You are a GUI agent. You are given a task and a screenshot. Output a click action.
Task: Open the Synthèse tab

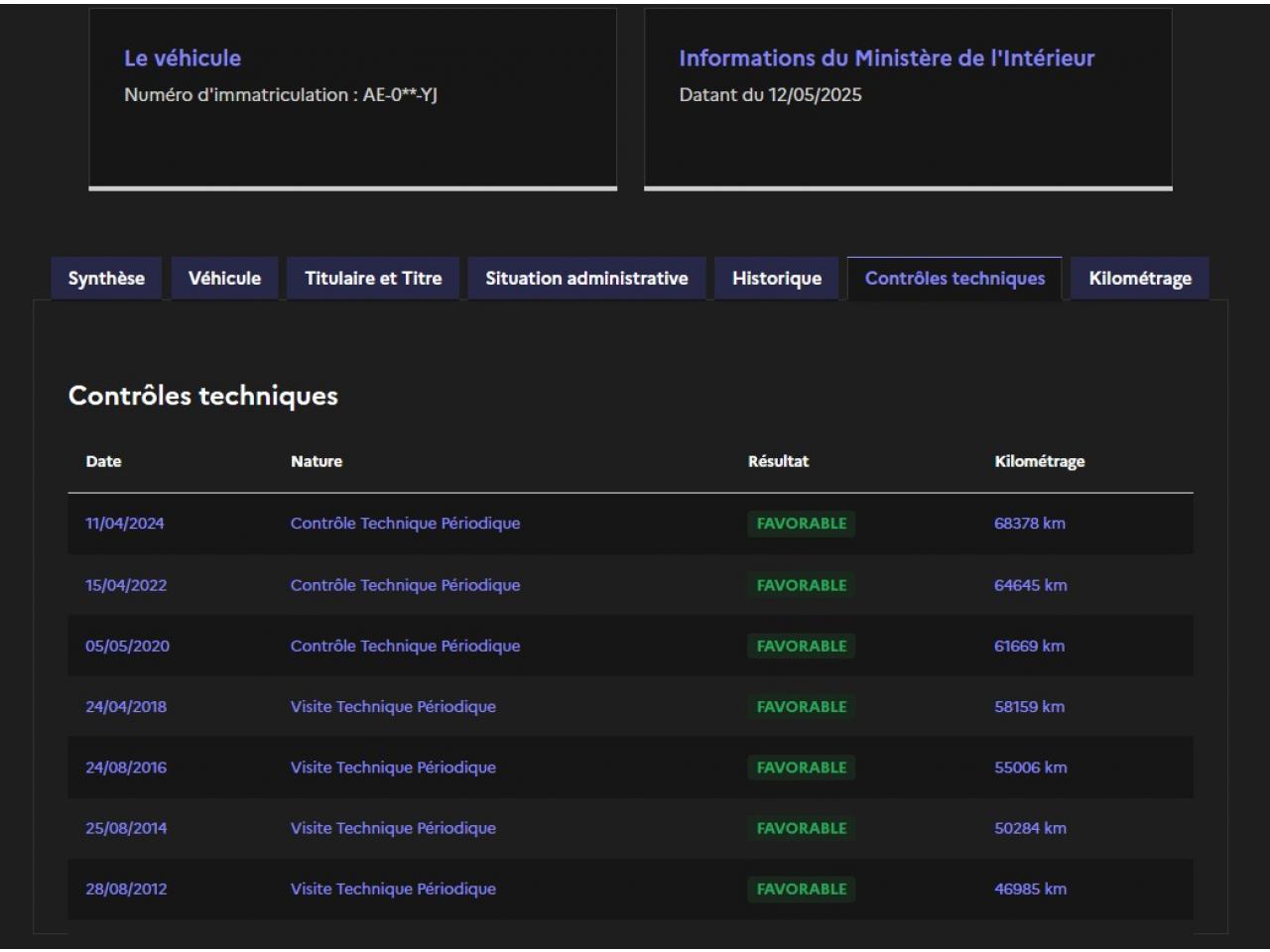click(106, 279)
